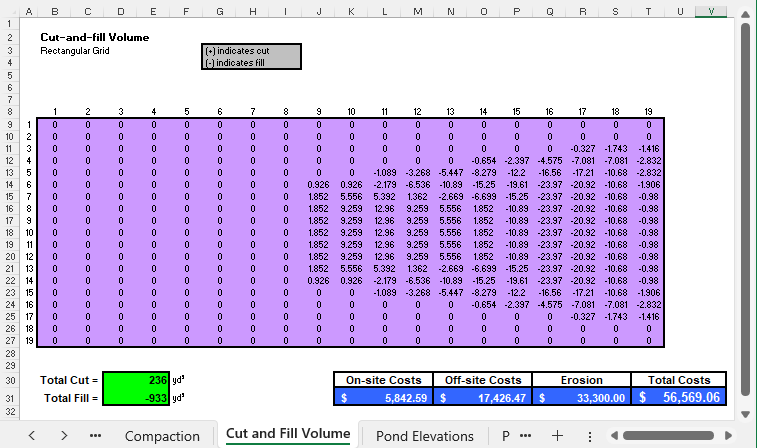Viewport: 757px width, 448px height.
Task: Click the vertical dots sheet tab bar handle
Action: pos(590,436)
